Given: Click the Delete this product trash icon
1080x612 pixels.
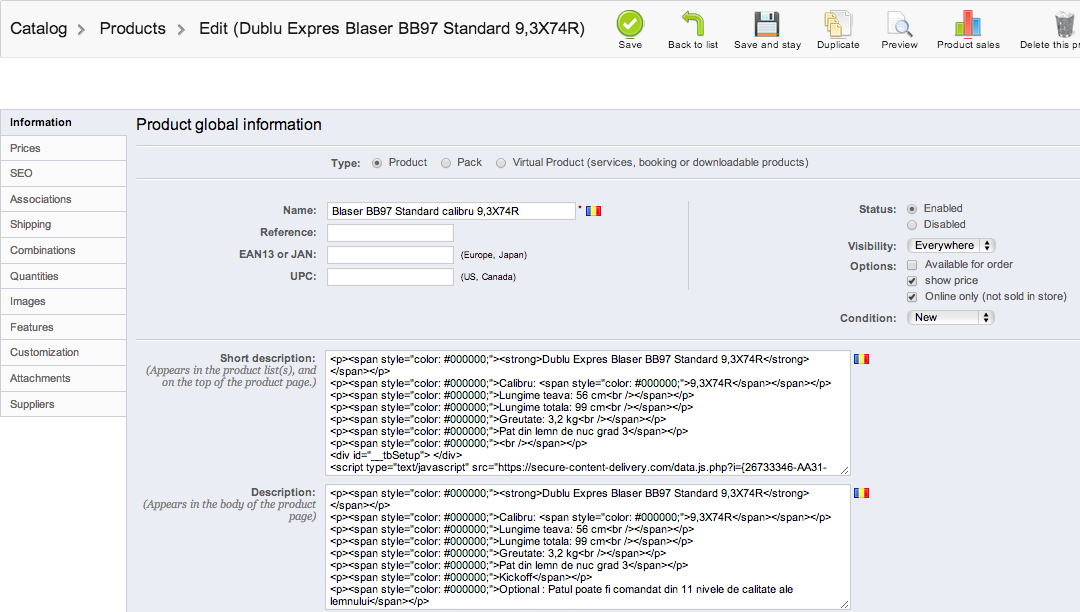Looking at the screenshot, I should (x=1065, y=24).
